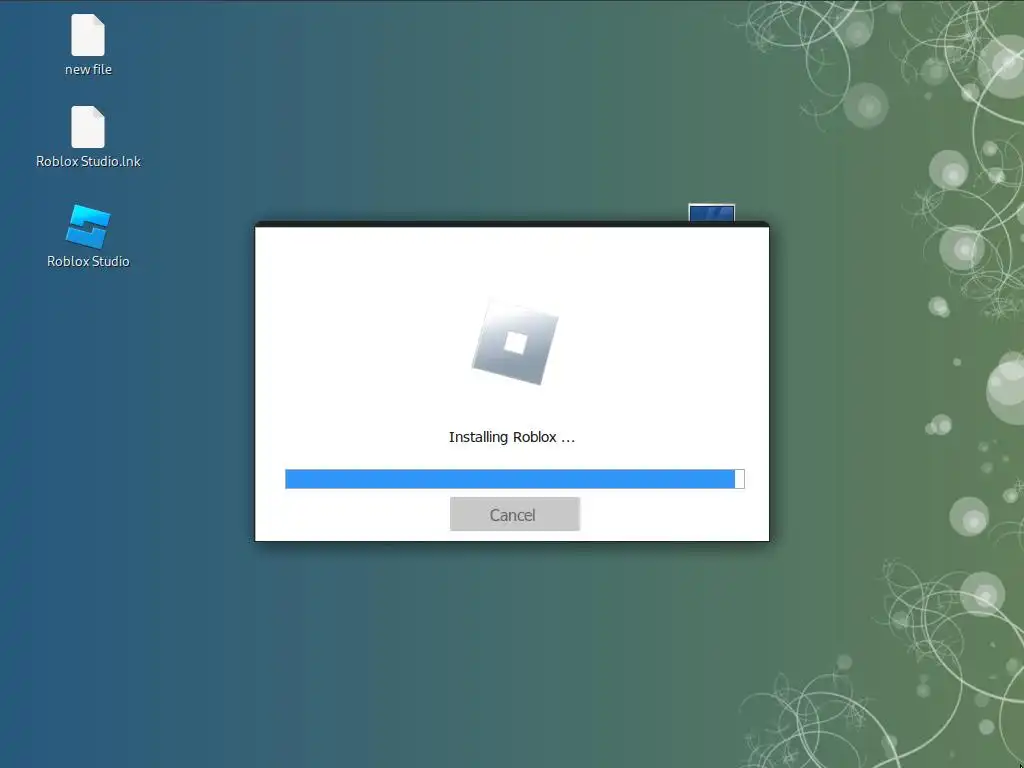Launch the blue Roblox Studio desktop shortcut

click(88, 227)
